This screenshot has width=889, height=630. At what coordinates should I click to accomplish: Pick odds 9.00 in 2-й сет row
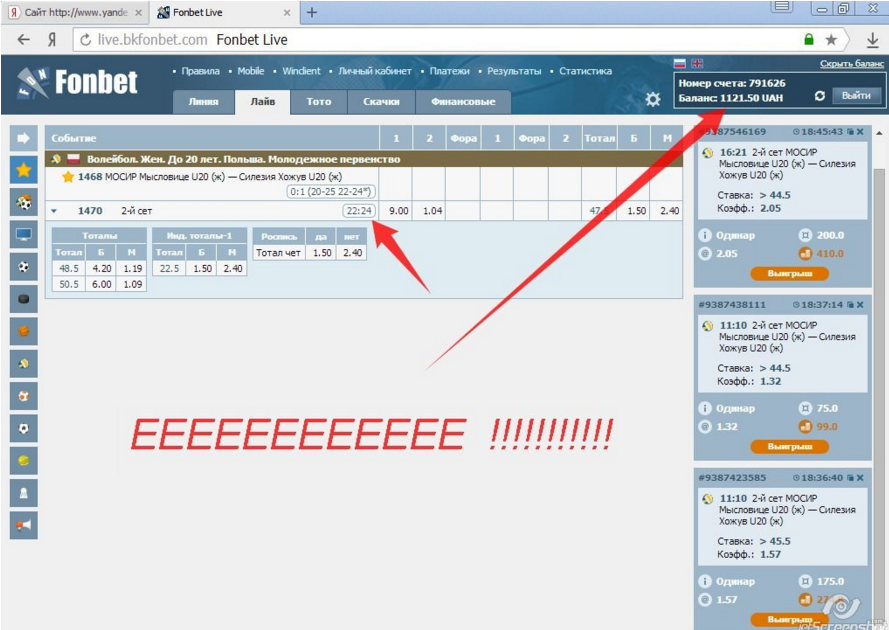[x=398, y=211]
